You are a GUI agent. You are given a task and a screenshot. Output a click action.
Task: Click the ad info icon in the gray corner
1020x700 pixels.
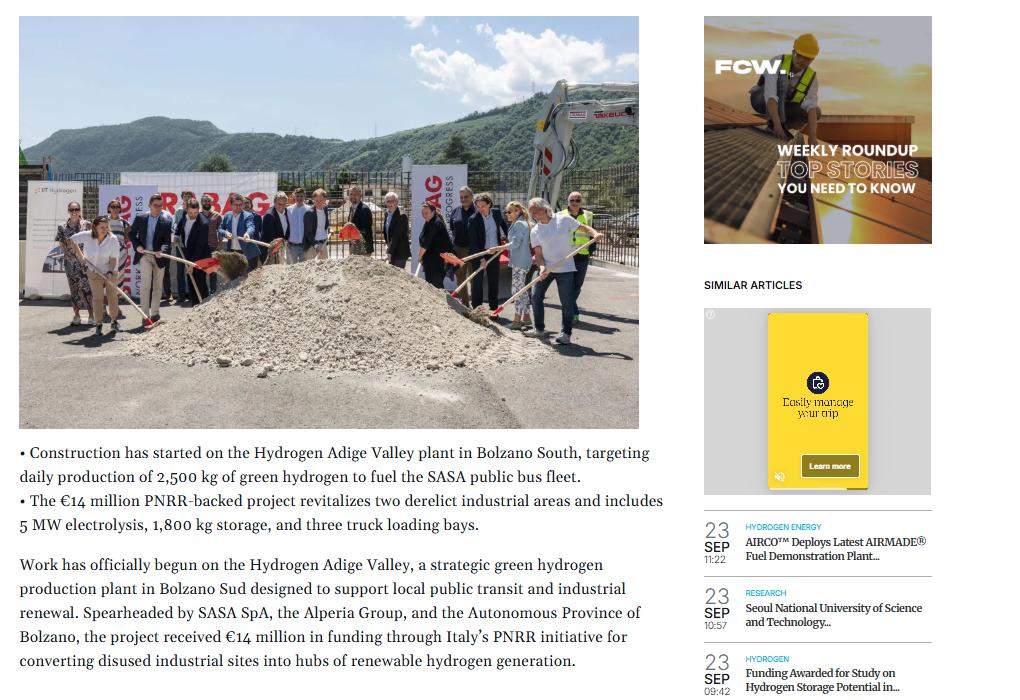710,314
